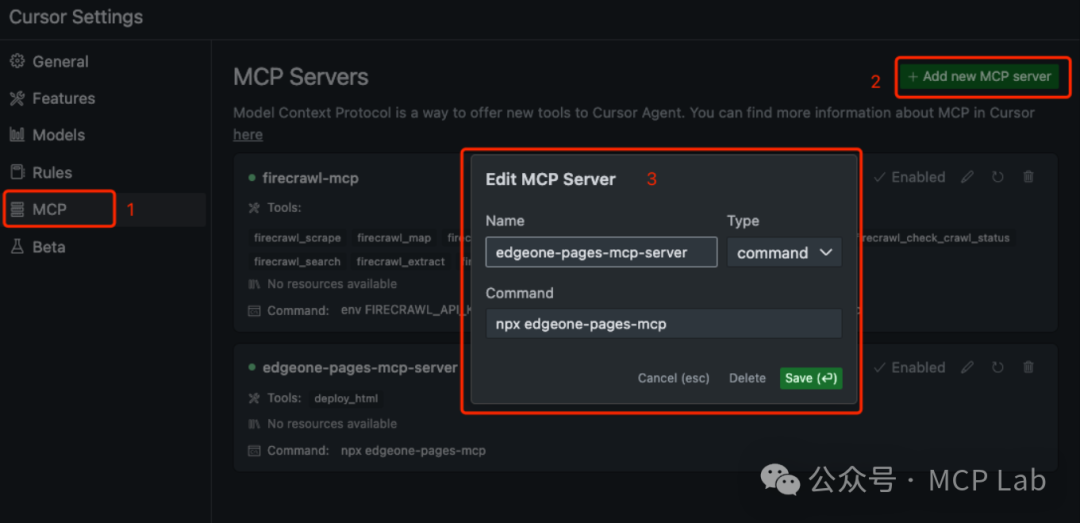Click the firecrawl_map tool tag
The image size is (1080, 523).
click(x=394, y=238)
